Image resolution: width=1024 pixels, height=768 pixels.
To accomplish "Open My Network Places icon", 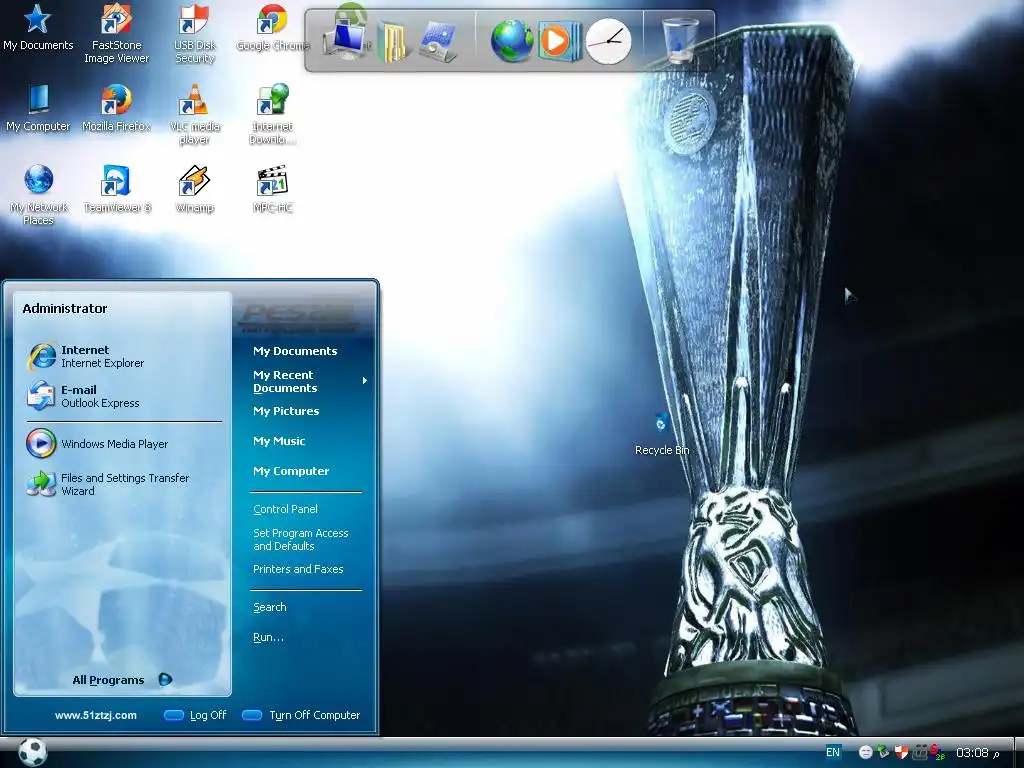I will point(39,195).
